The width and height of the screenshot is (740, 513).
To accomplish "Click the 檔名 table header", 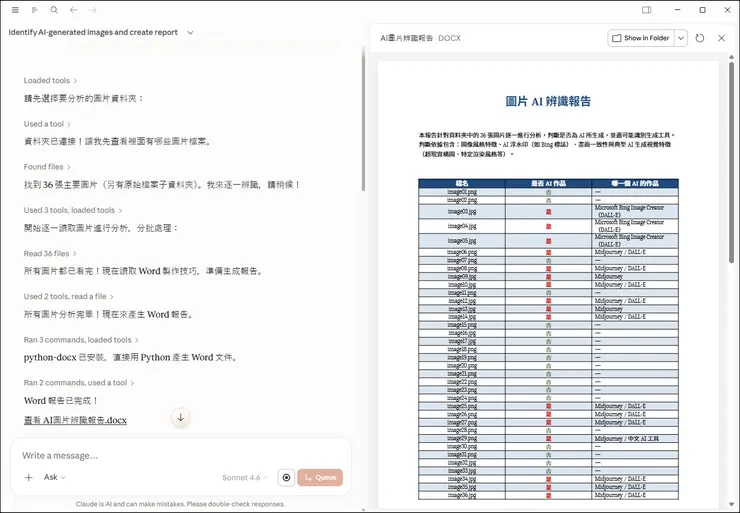I will 462,183.
